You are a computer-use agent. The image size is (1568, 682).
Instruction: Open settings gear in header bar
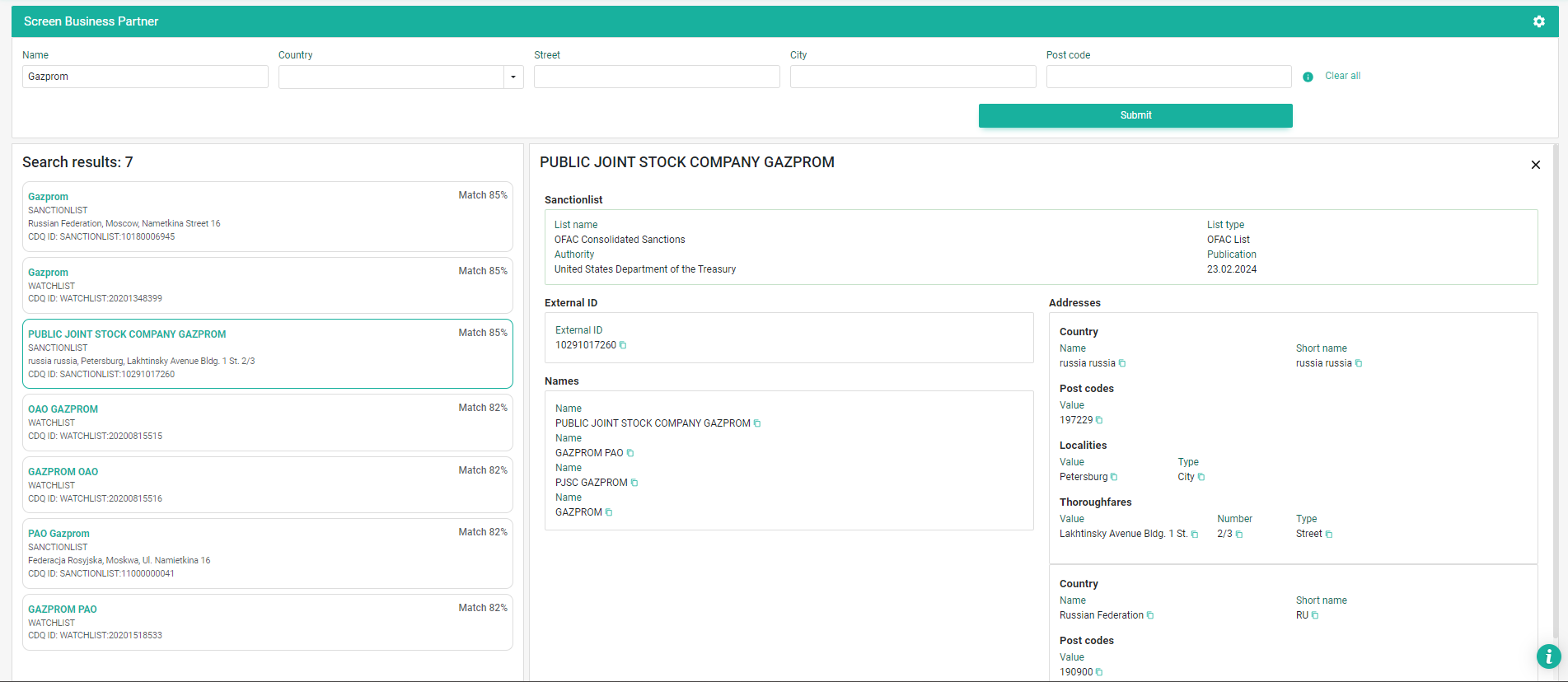coord(1538,21)
